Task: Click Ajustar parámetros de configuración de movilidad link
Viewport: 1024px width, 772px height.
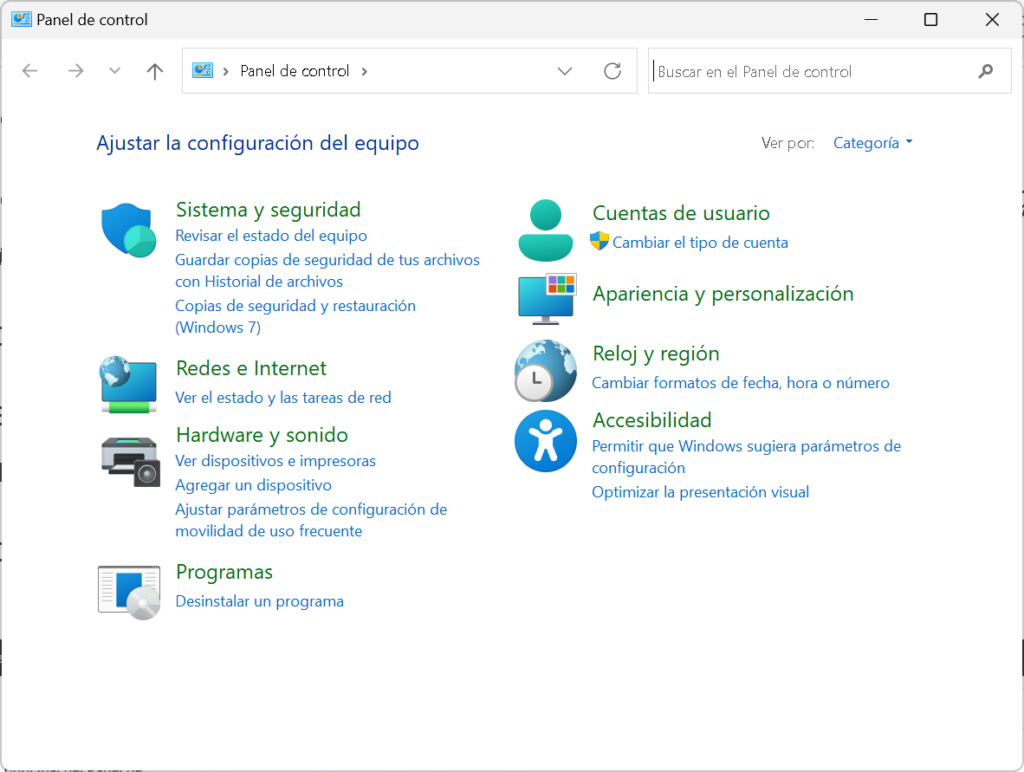Action: coord(311,520)
